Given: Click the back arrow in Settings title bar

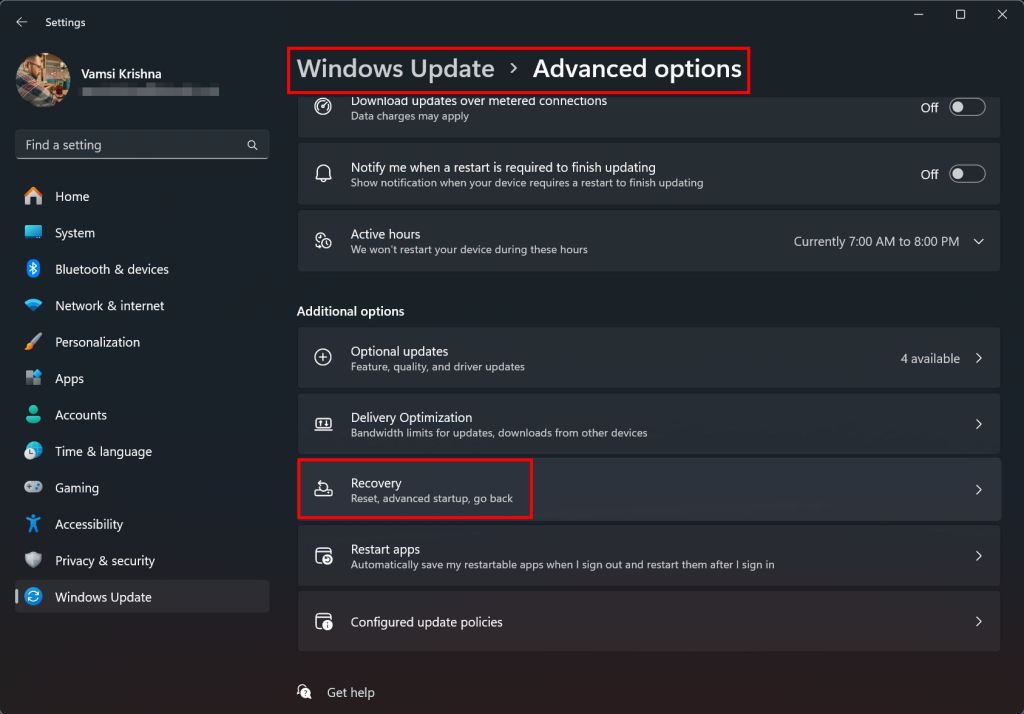Looking at the screenshot, I should point(22,22).
